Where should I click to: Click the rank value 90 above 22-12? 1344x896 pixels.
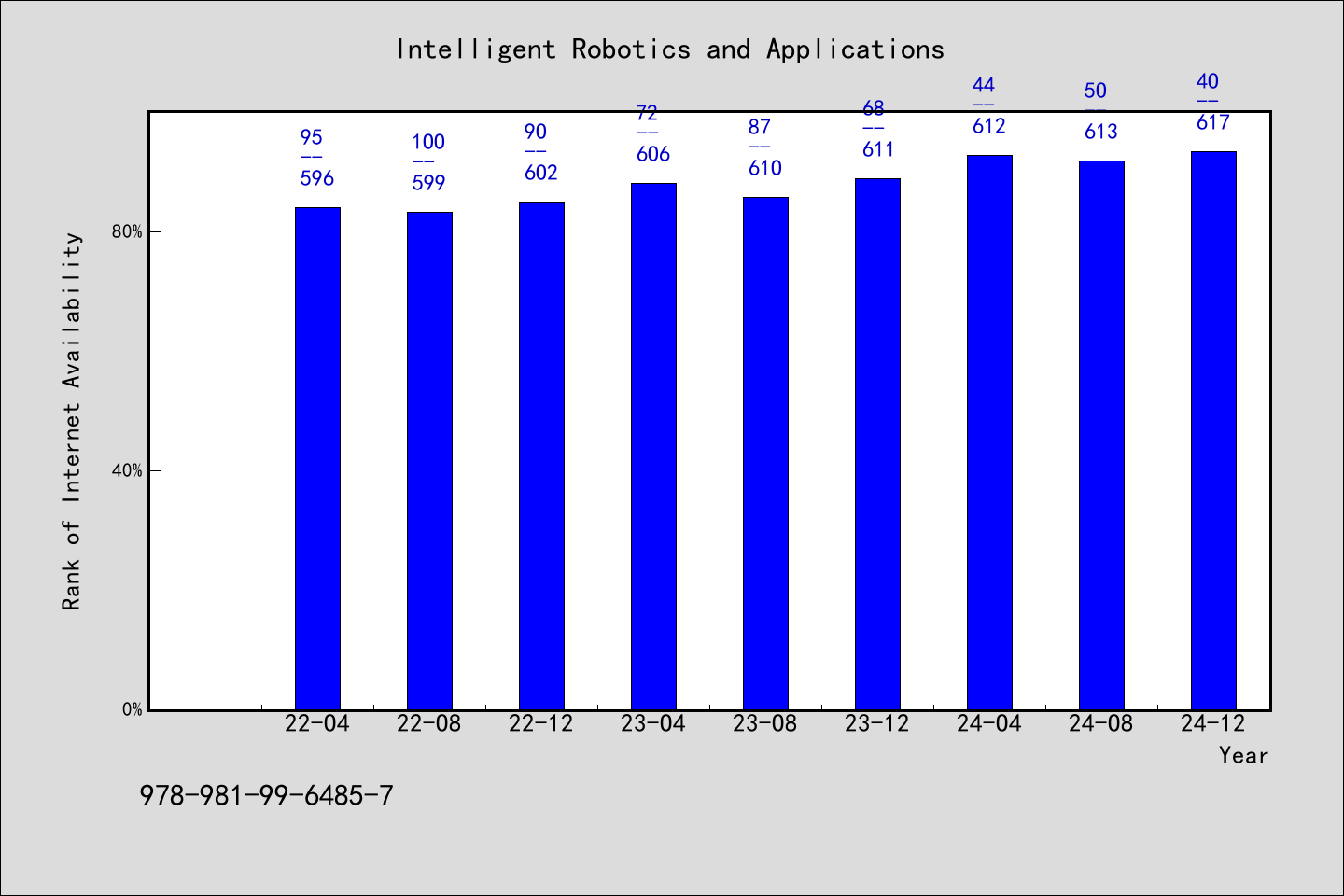click(536, 133)
